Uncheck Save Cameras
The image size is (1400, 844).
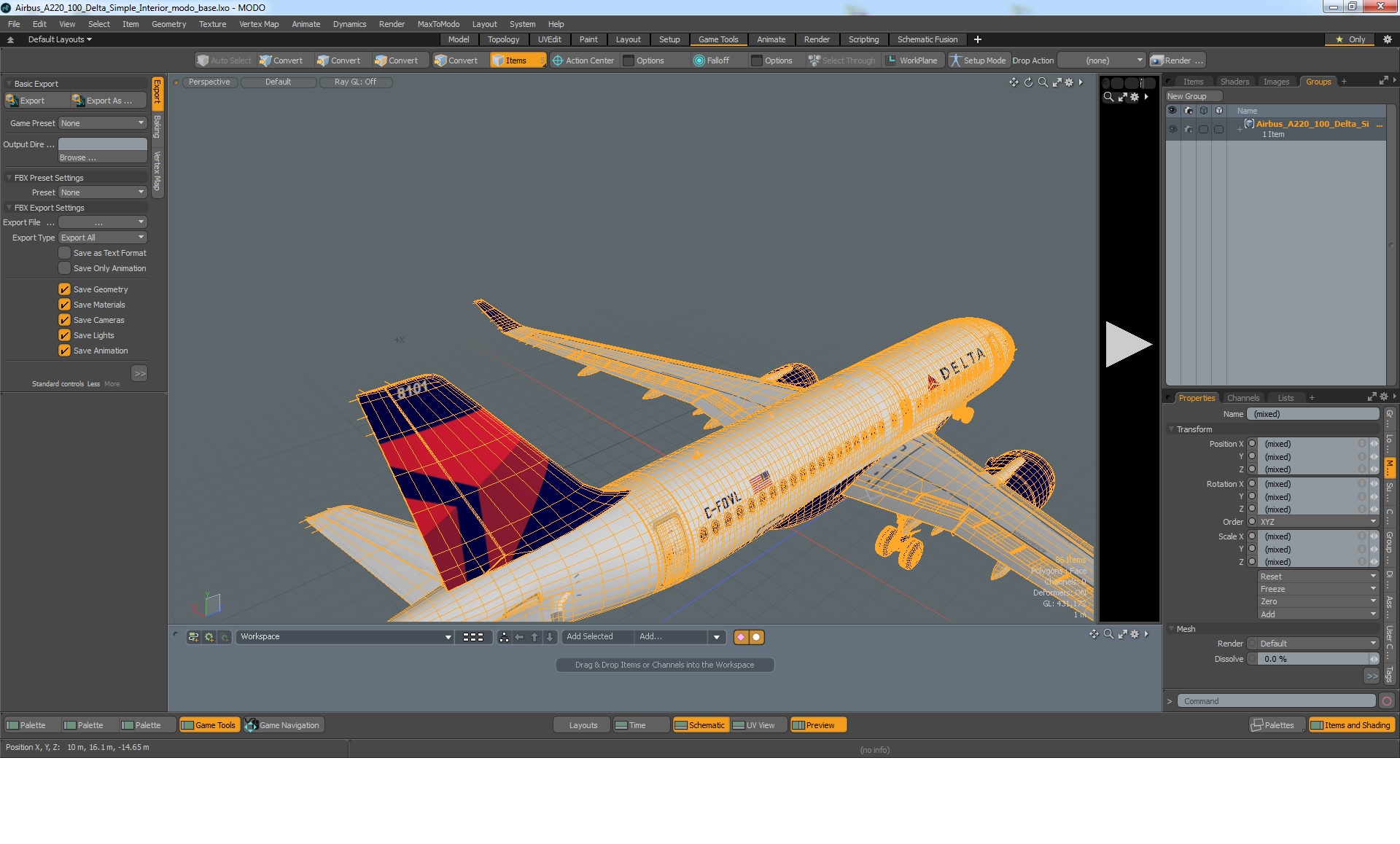coord(65,320)
